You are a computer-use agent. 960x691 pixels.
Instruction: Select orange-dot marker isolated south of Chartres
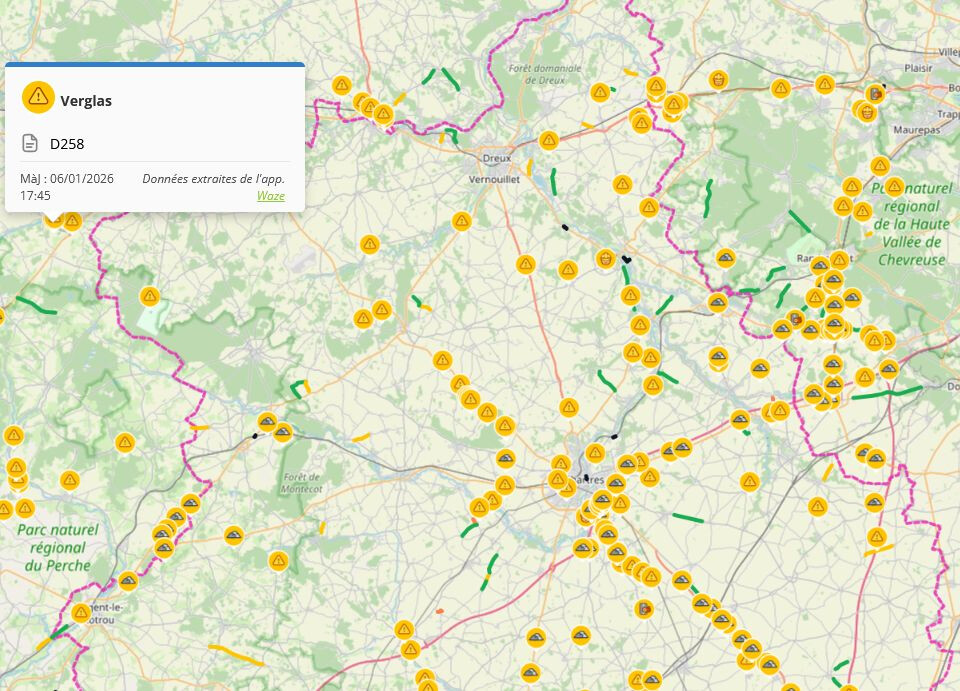[645, 608]
